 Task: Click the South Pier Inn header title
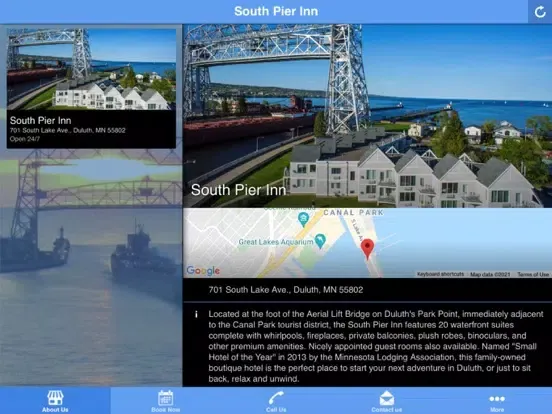tap(276, 11)
